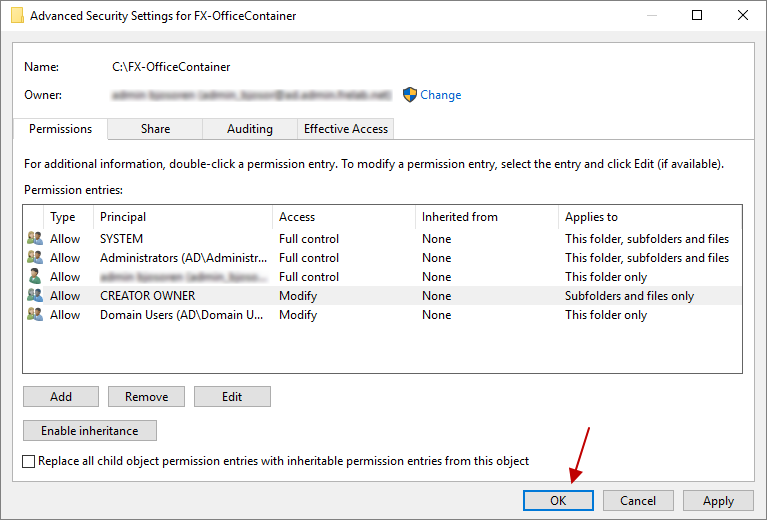Click the Change owner link
This screenshot has height=520, width=767.
tap(441, 95)
